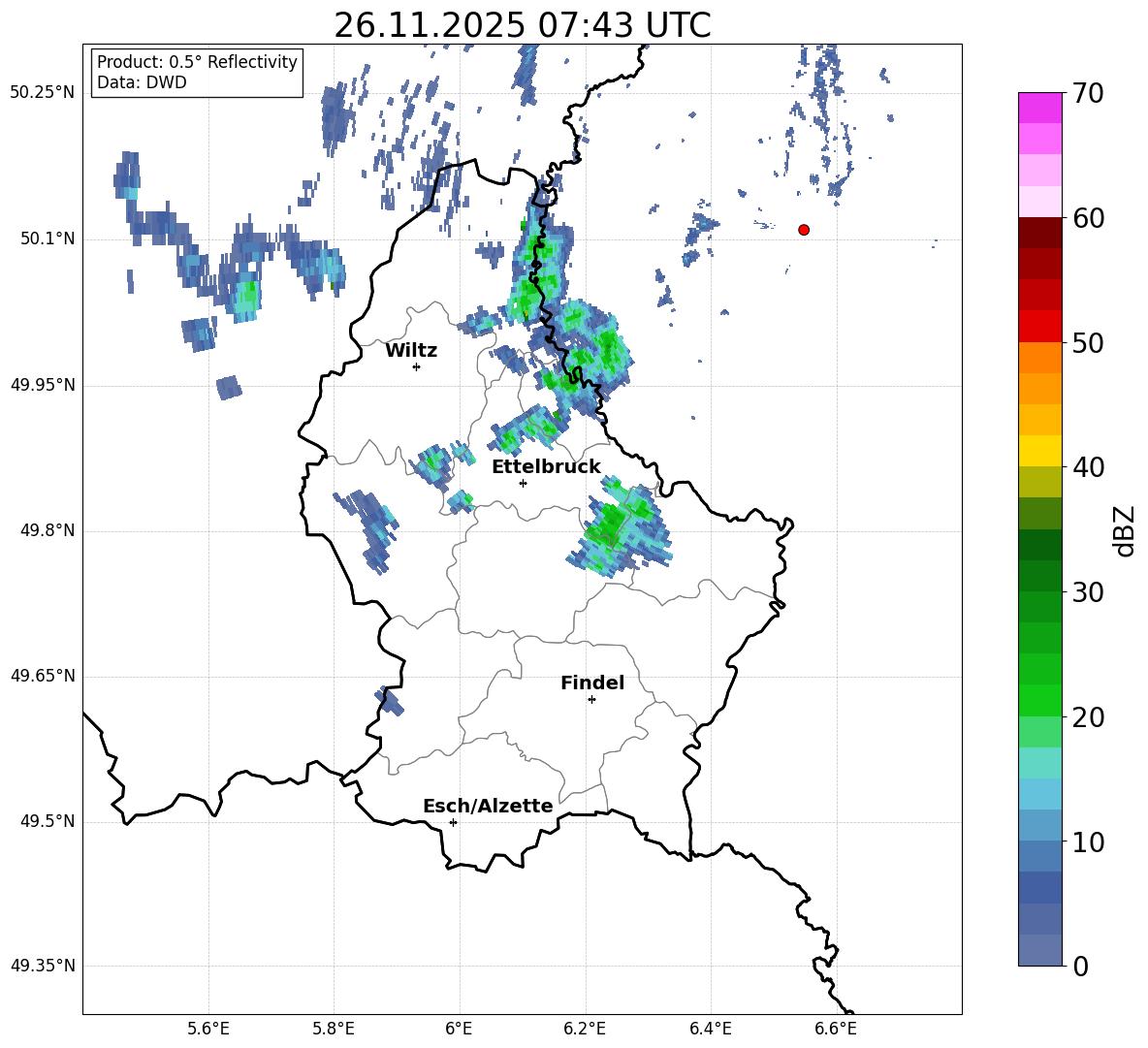The width and height of the screenshot is (1148, 1048).
Task: Click the Wiltz city label
Action: 411,351
